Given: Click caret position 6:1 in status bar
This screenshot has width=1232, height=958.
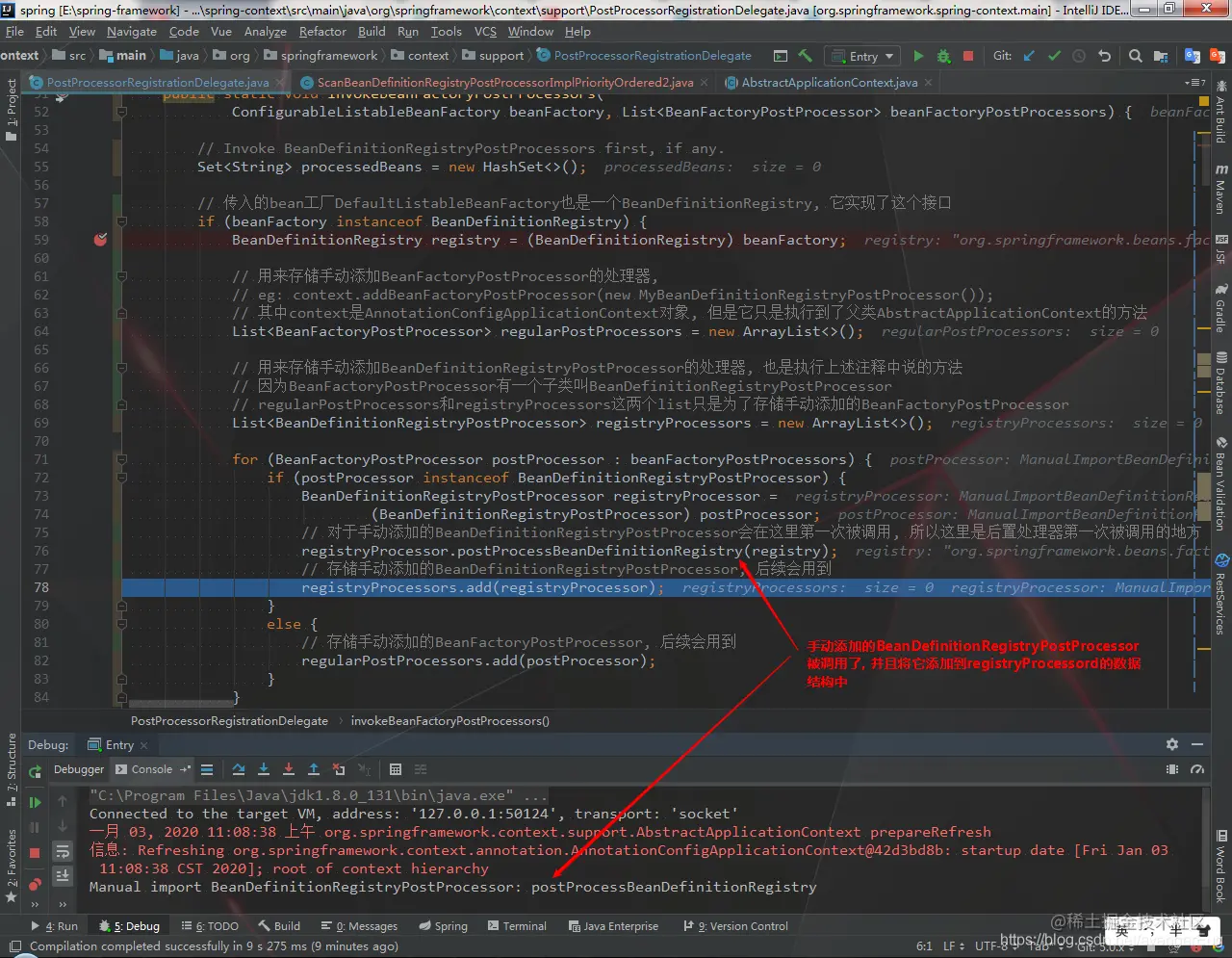Looking at the screenshot, I should tap(924, 946).
